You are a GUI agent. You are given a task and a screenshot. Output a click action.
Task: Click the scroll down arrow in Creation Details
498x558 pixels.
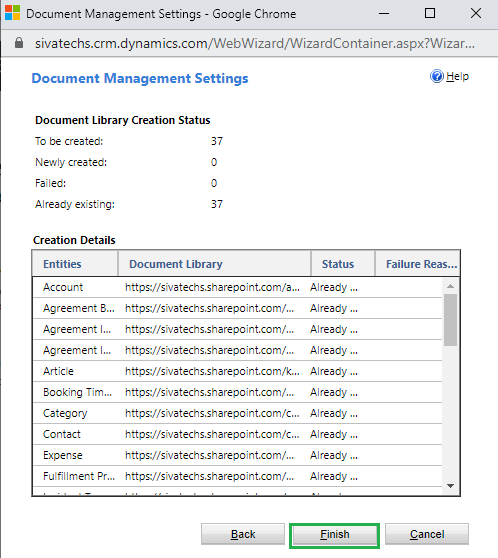[x=450, y=486]
